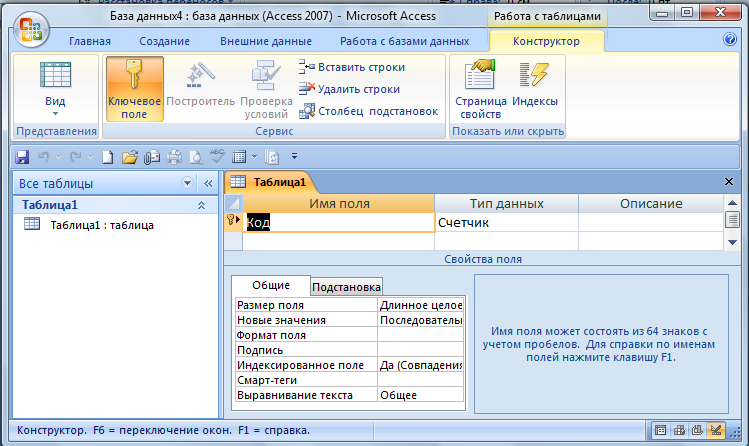The image size is (749, 446).
Task: Toggle the Ключевое поле primary key button
Action: tap(135, 89)
